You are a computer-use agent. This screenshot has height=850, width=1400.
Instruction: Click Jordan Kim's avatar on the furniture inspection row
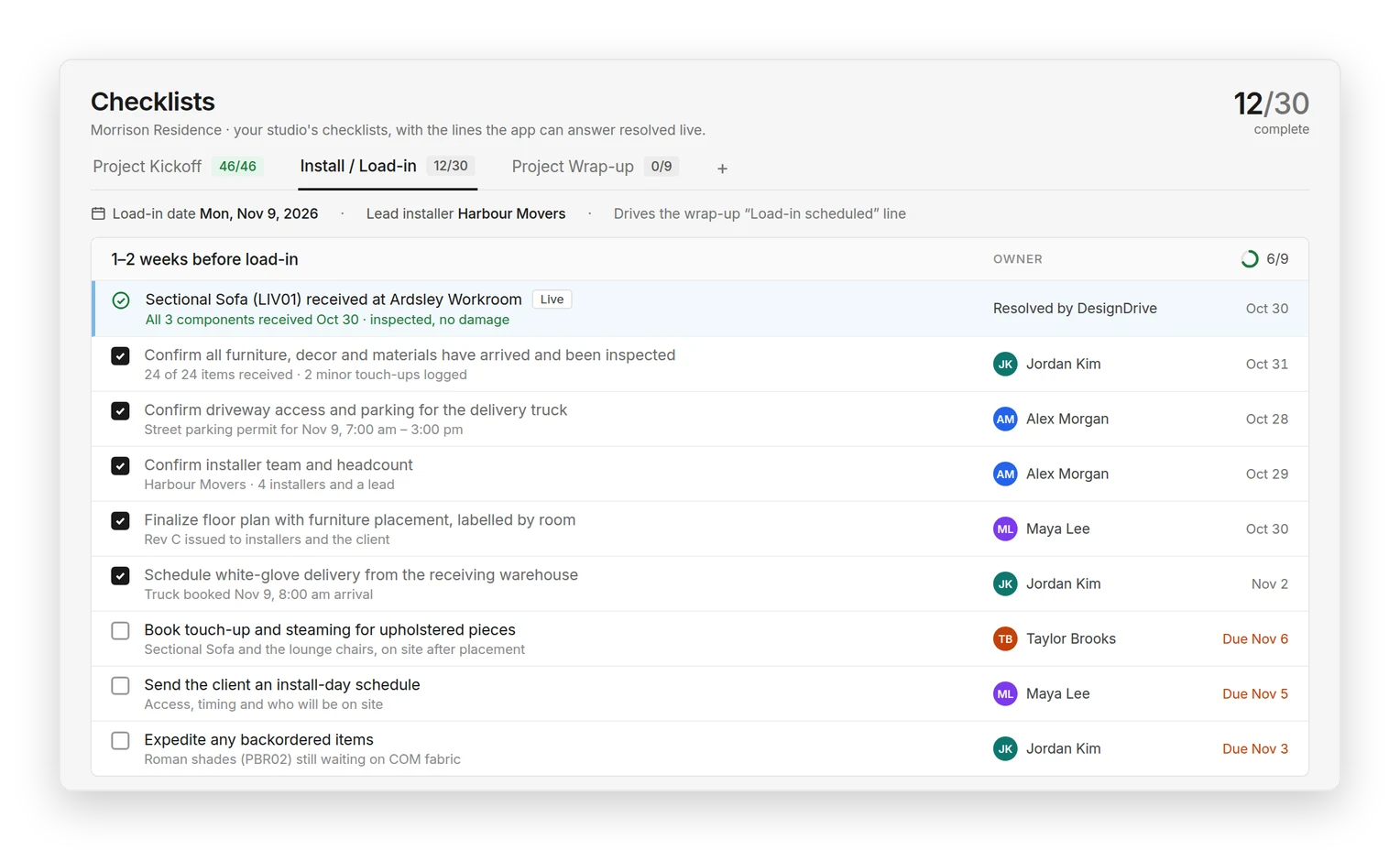(x=1005, y=364)
